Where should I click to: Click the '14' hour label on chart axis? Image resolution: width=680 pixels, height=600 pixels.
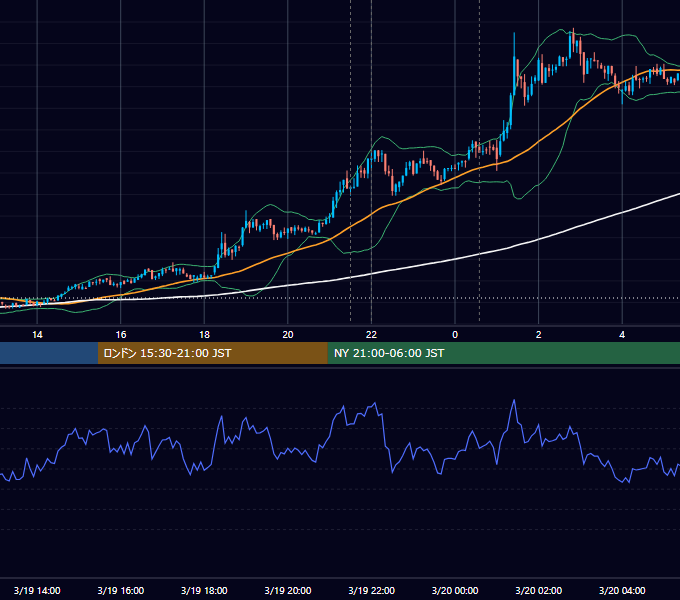37,335
